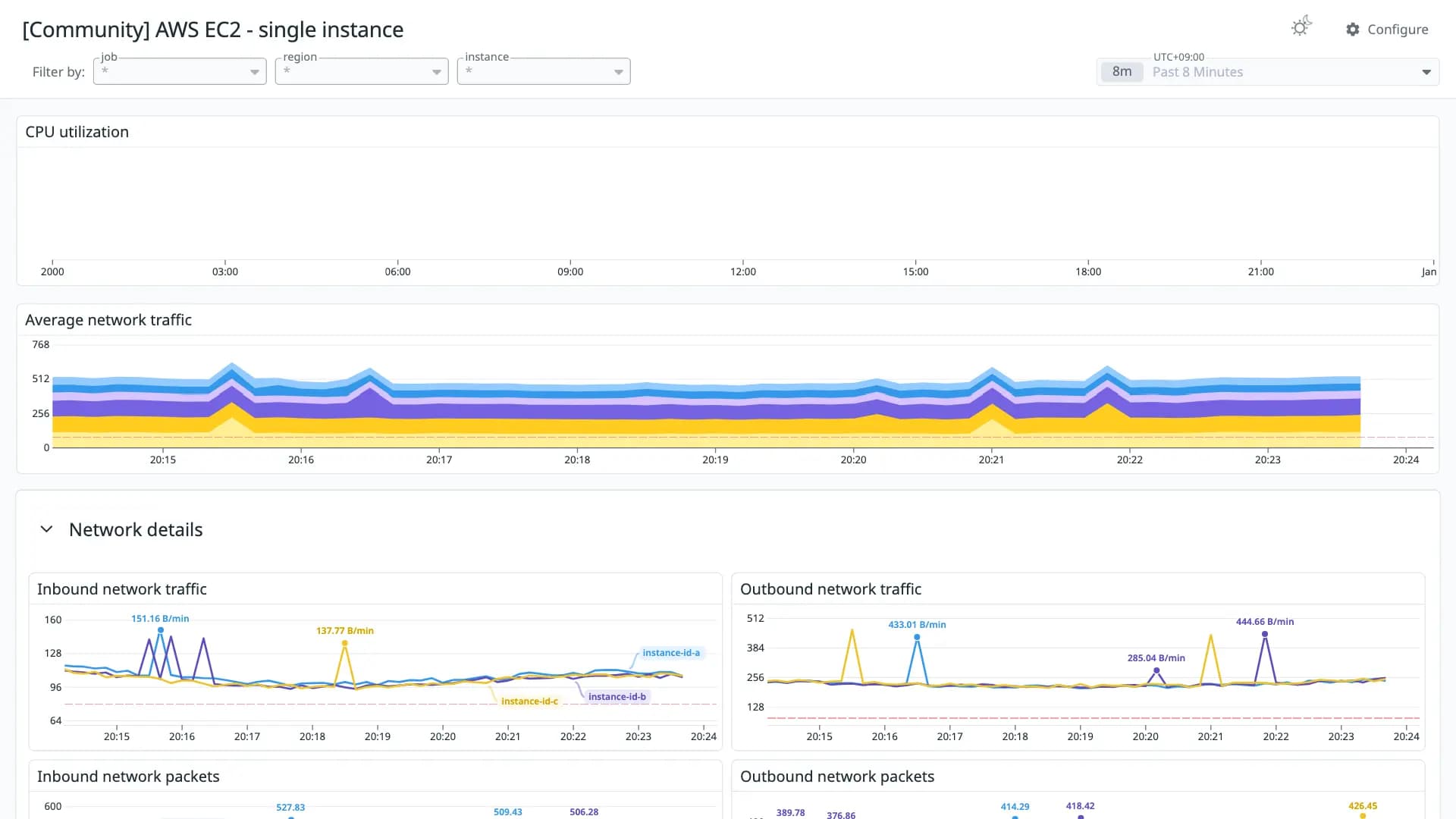The height and width of the screenshot is (819, 1456).
Task: Click the 8m time range badge
Action: (1122, 72)
